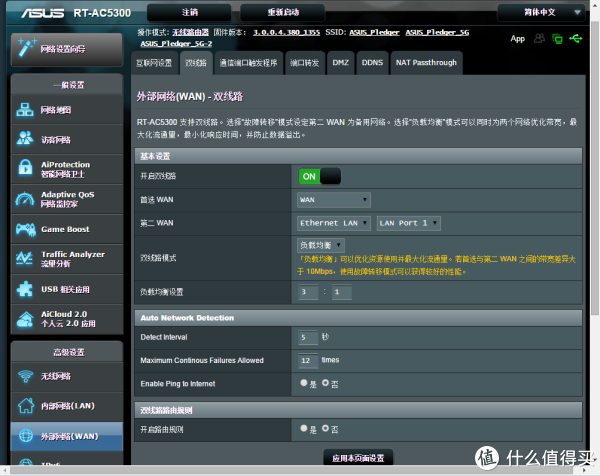Click the Detect Interval input field
The height and width of the screenshot is (476, 600).
tap(308, 337)
